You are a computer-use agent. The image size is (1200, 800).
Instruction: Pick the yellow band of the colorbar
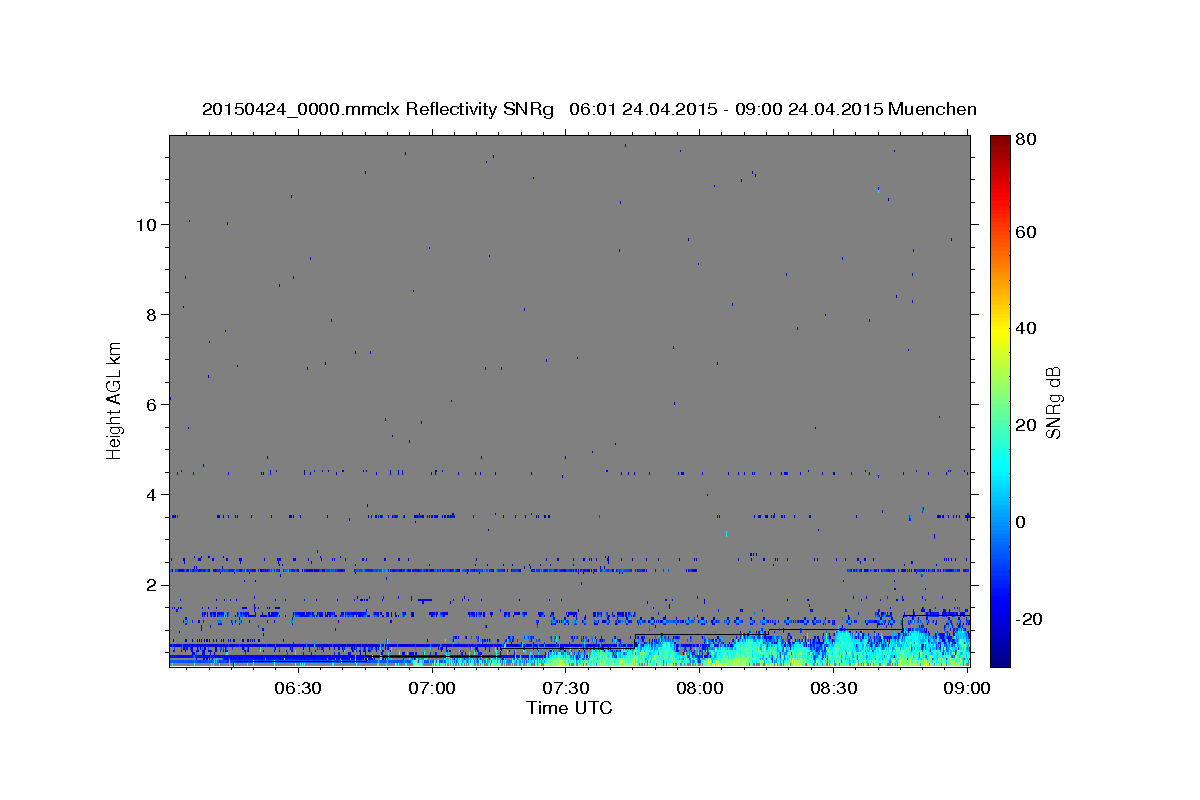[x=1000, y=330]
